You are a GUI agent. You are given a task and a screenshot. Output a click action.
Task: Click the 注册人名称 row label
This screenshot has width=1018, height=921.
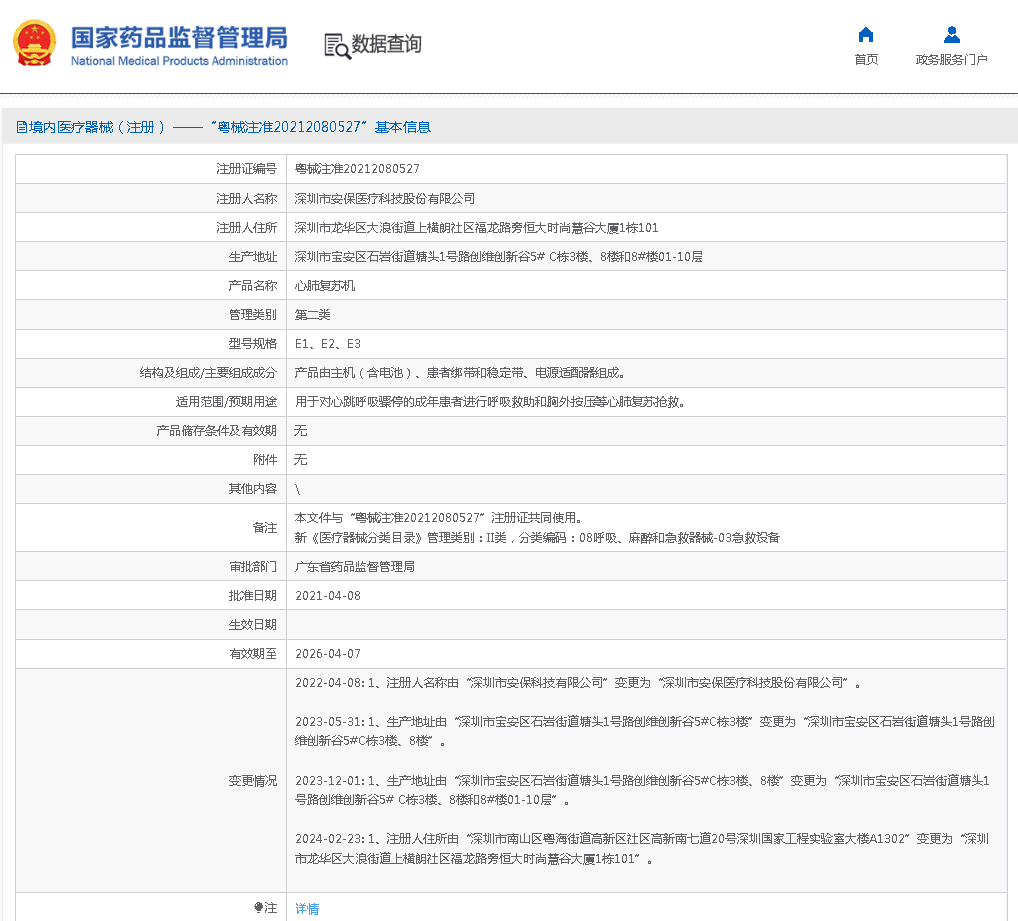(247, 199)
